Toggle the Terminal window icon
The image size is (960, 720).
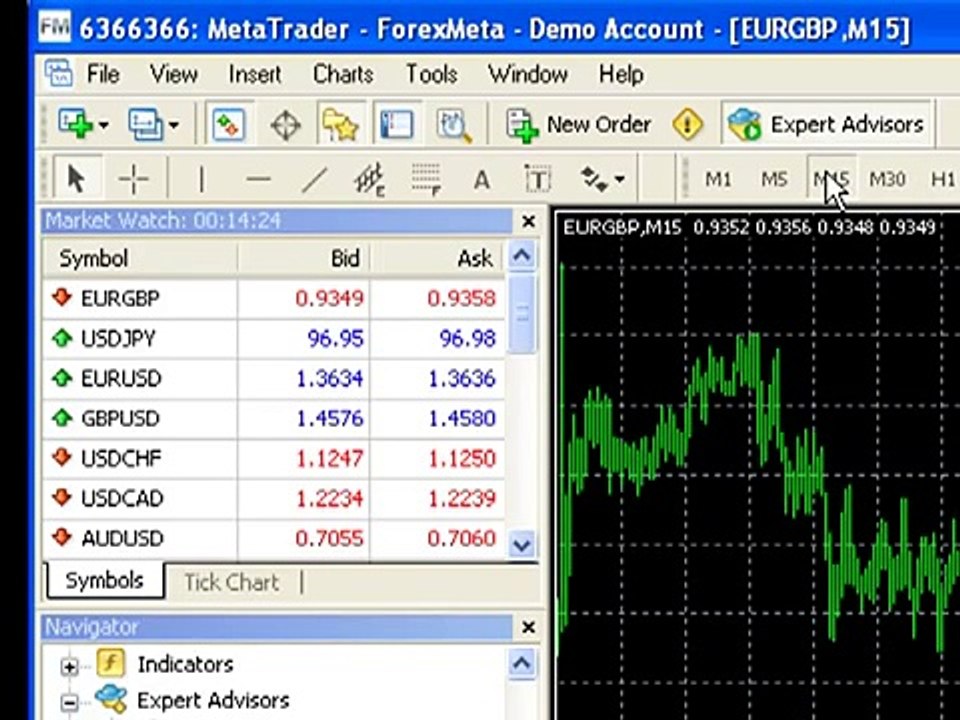pos(396,124)
